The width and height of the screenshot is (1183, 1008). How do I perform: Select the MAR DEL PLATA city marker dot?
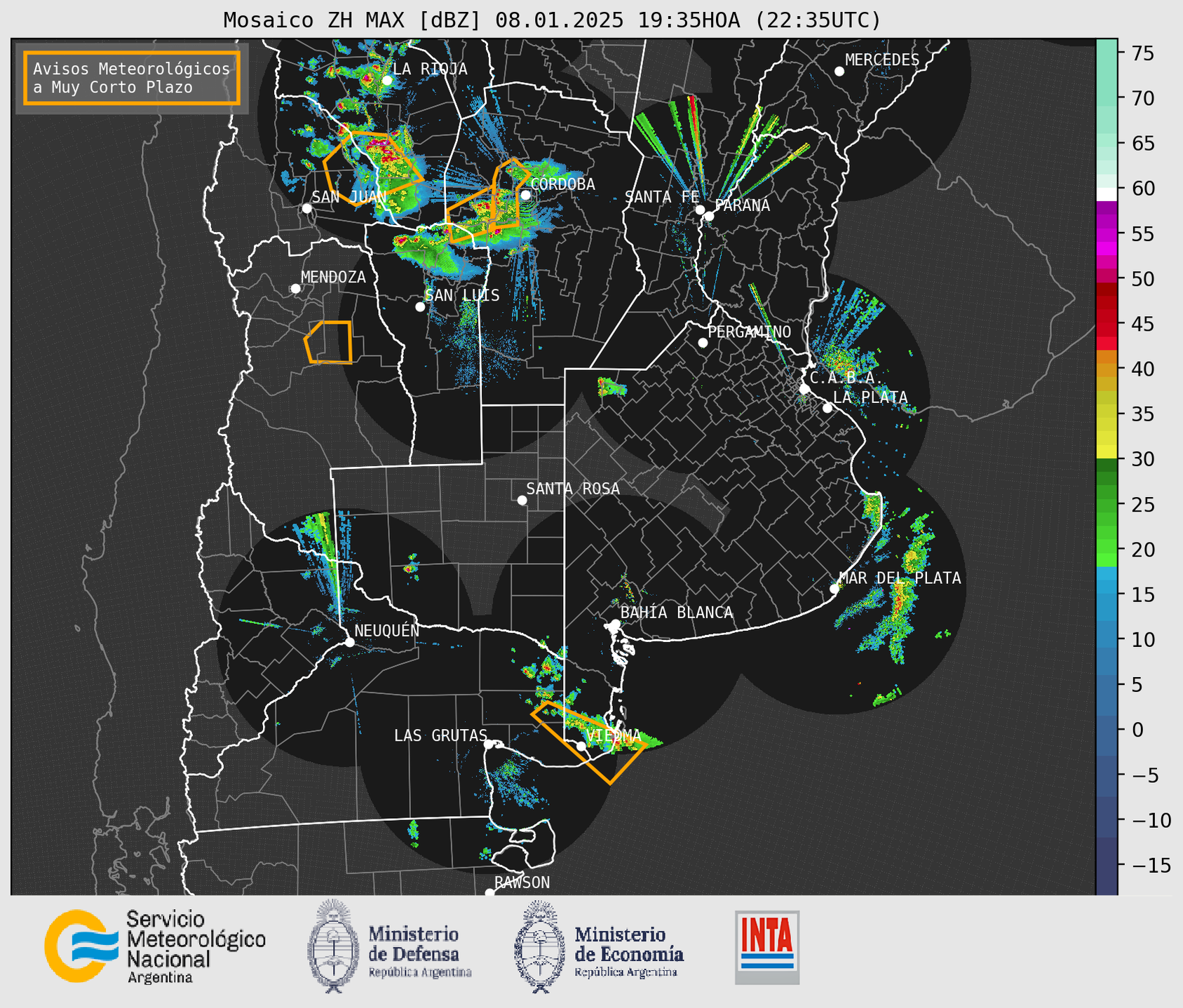834,589
